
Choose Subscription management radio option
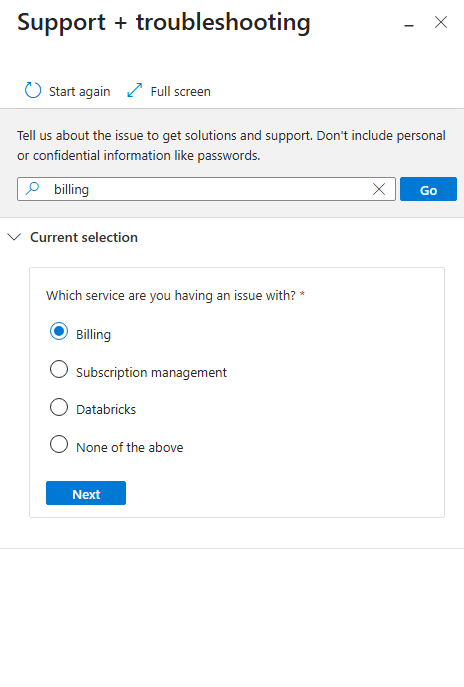[59, 369]
